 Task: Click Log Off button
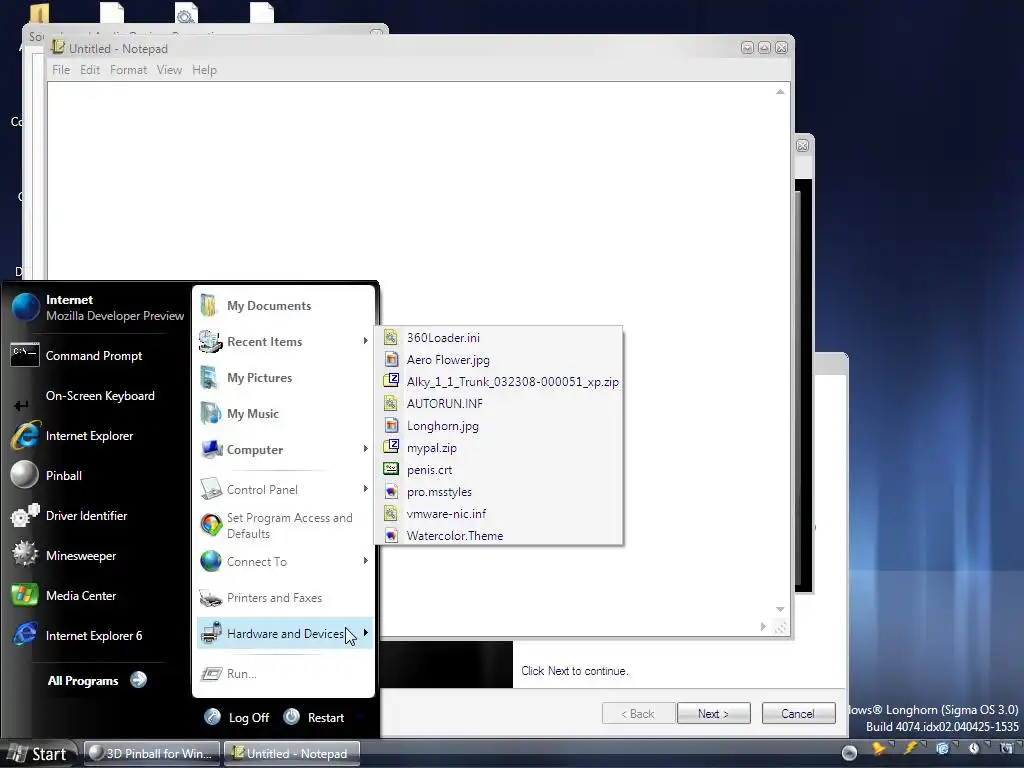pos(236,717)
